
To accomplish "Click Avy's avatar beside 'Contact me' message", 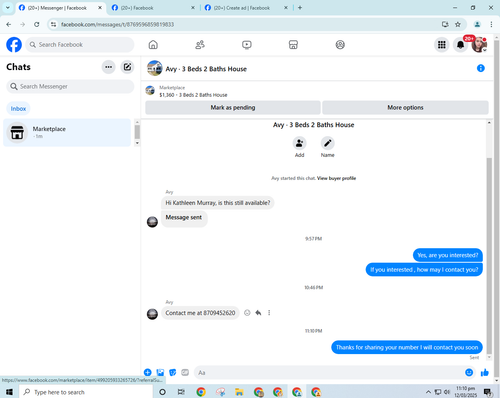I will pos(152,314).
